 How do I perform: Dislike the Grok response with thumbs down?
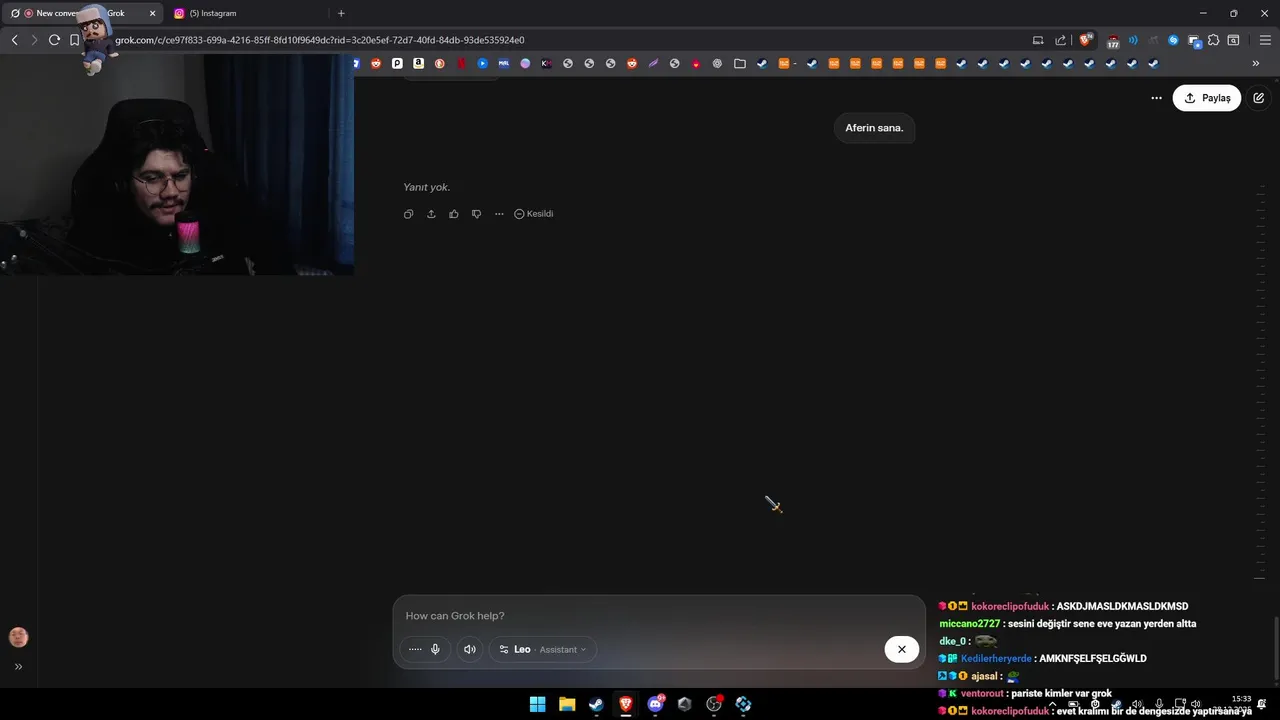pyautogui.click(x=476, y=214)
